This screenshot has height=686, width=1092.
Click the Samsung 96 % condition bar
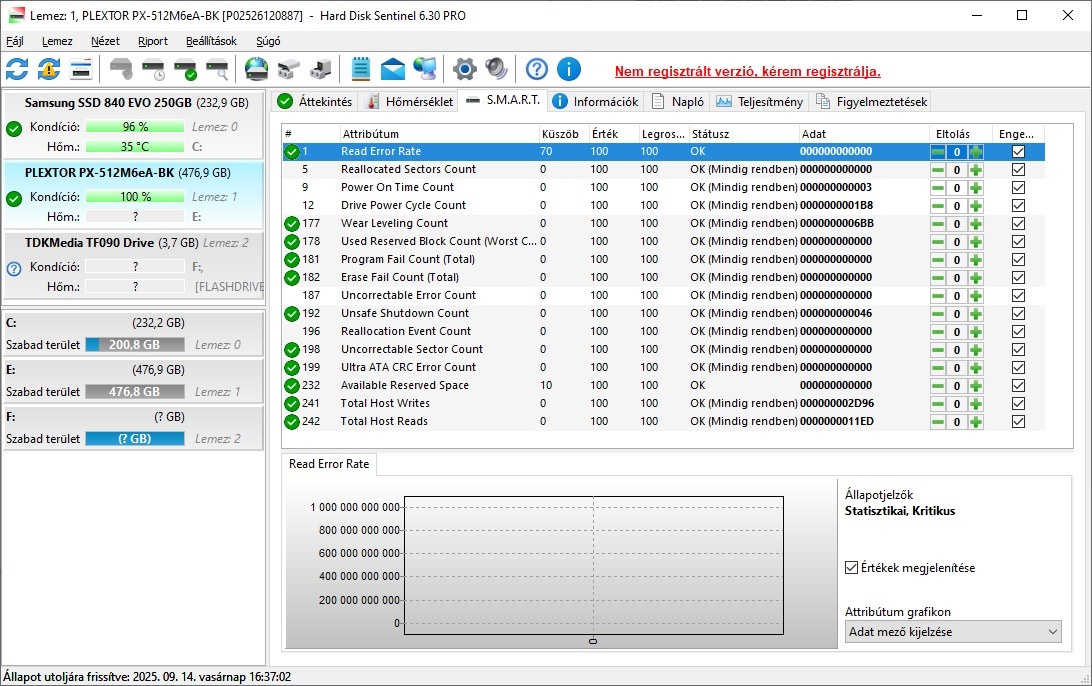click(134, 127)
